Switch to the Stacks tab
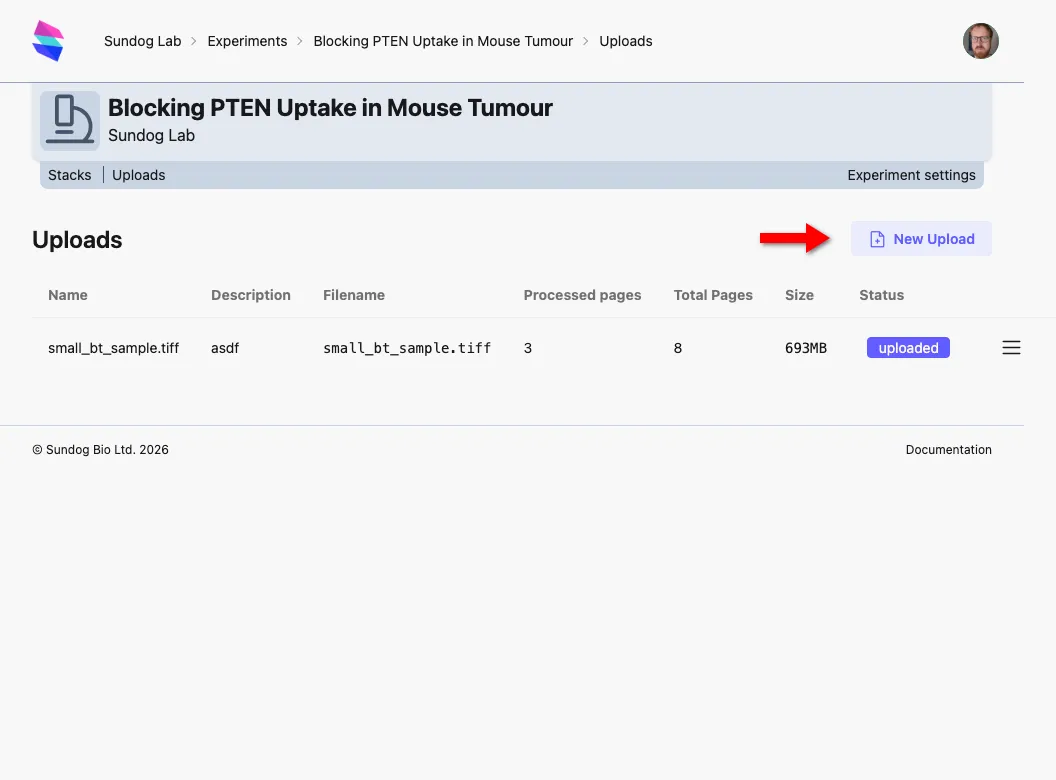 [70, 174]
